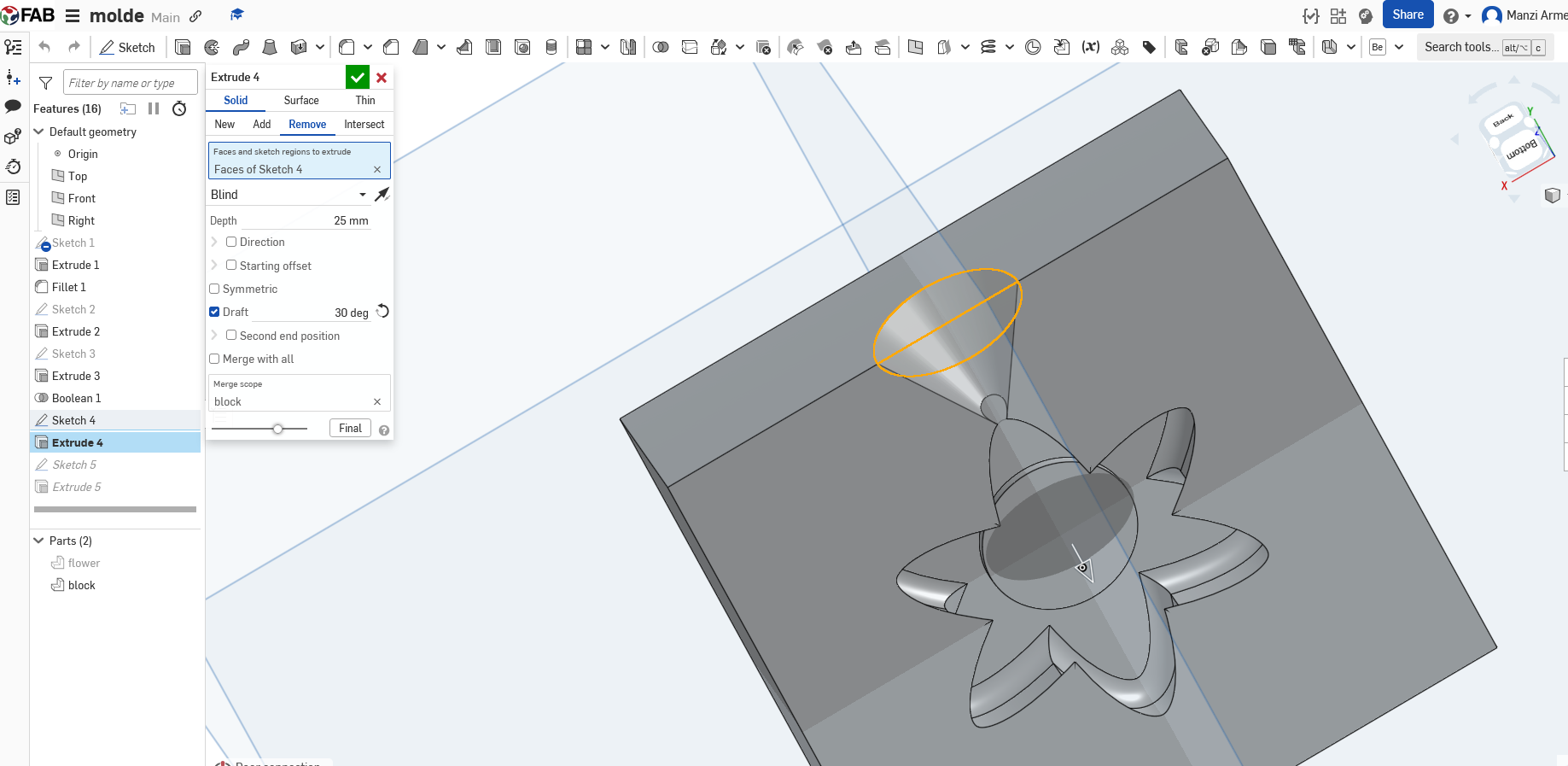Choose the Intersect operation option
The height and width of the screenshot is (766, 1568).
[364, 124]
